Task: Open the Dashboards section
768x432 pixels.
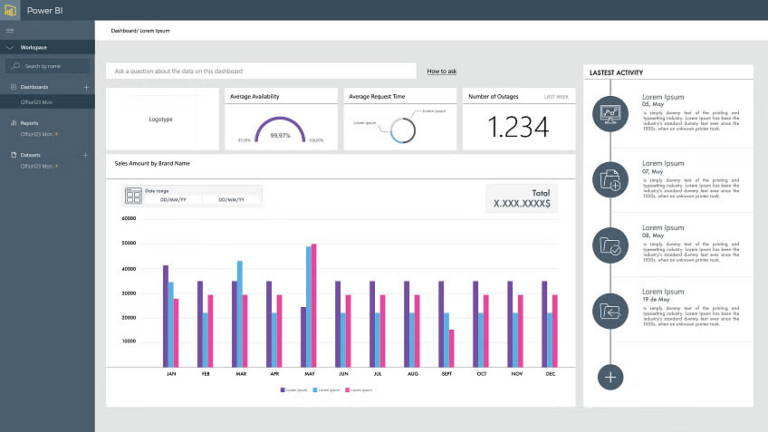Action: [x=34, y=87]
